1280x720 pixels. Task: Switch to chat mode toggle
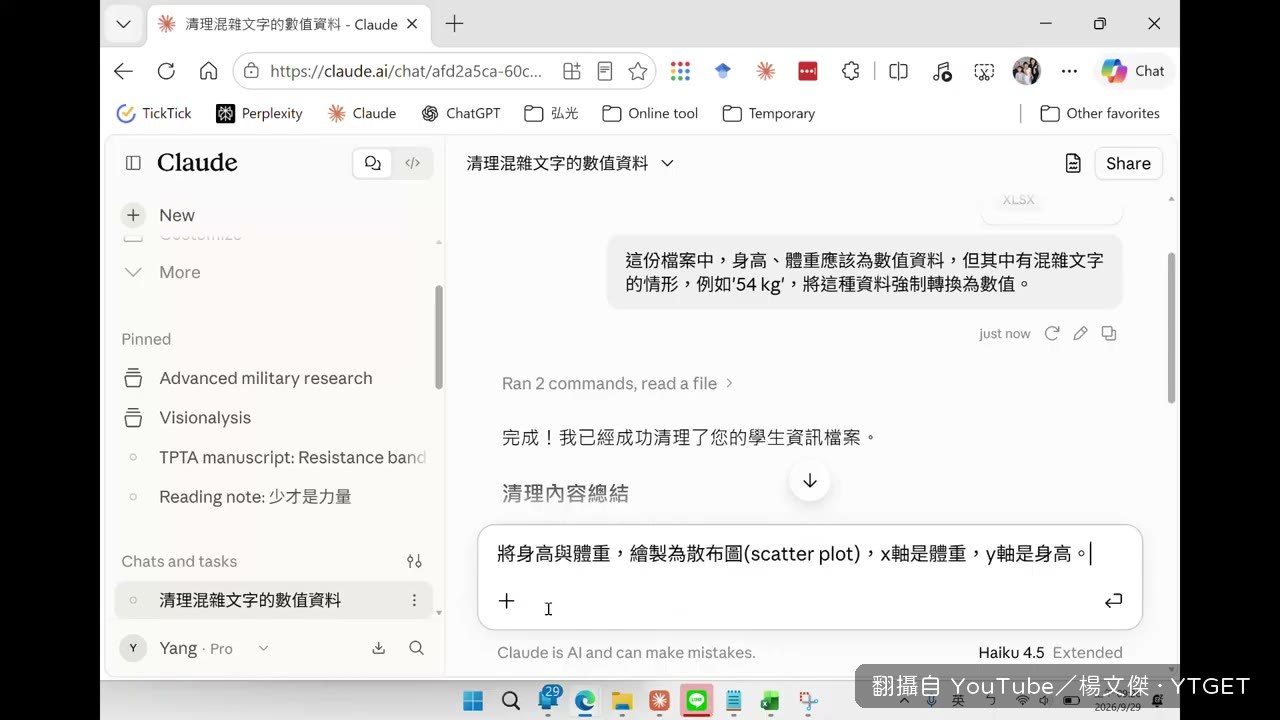click(x=373, y=163)
